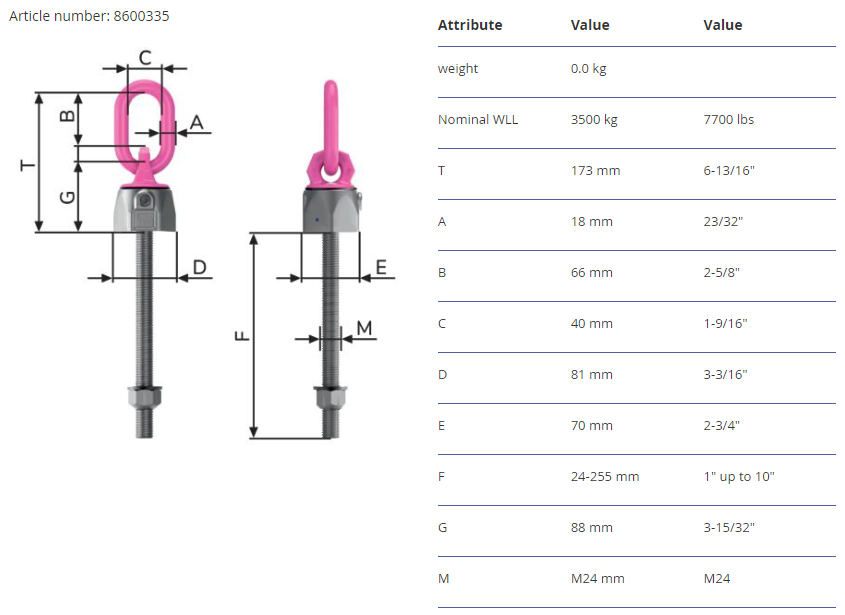Viewport: 845px width, 615px height.
Task: Click the hex nut on the left bolt
Action: (144, 397)
